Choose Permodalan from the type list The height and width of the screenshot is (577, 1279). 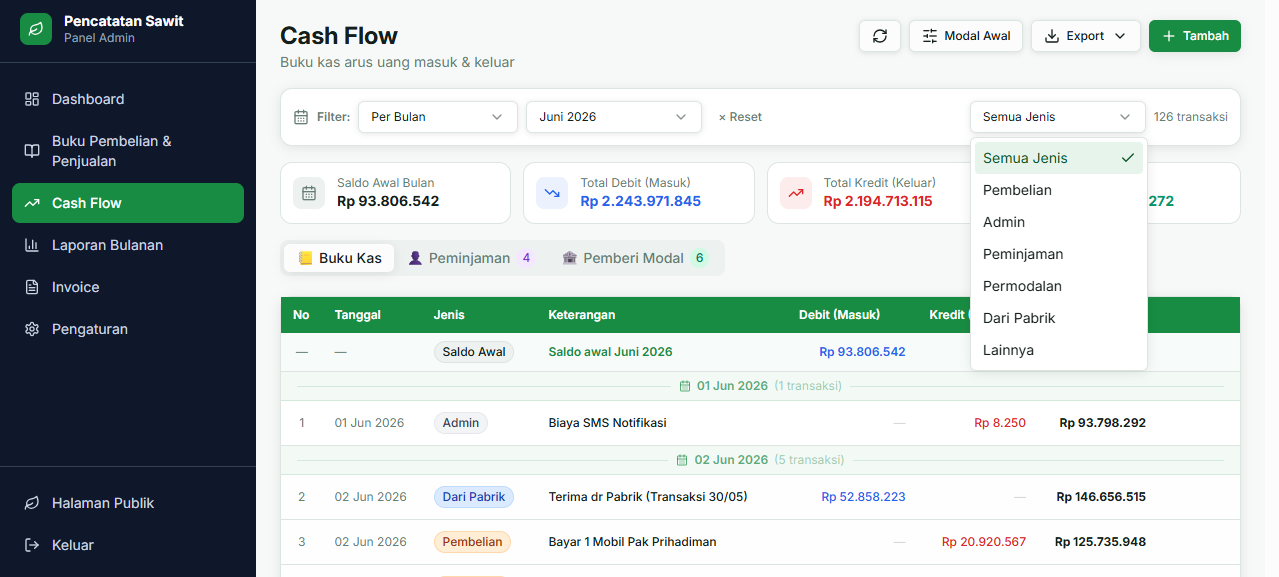pyautogui.click(x=1059, y=286)
